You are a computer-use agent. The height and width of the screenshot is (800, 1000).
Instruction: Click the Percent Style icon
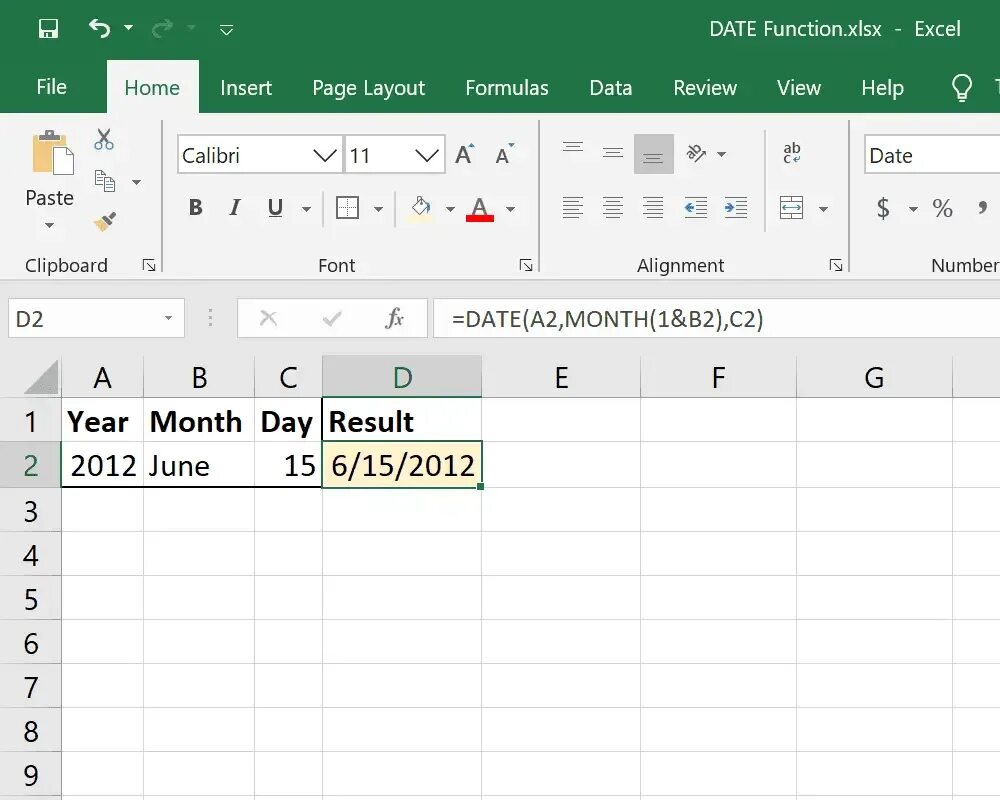point(943,208)
